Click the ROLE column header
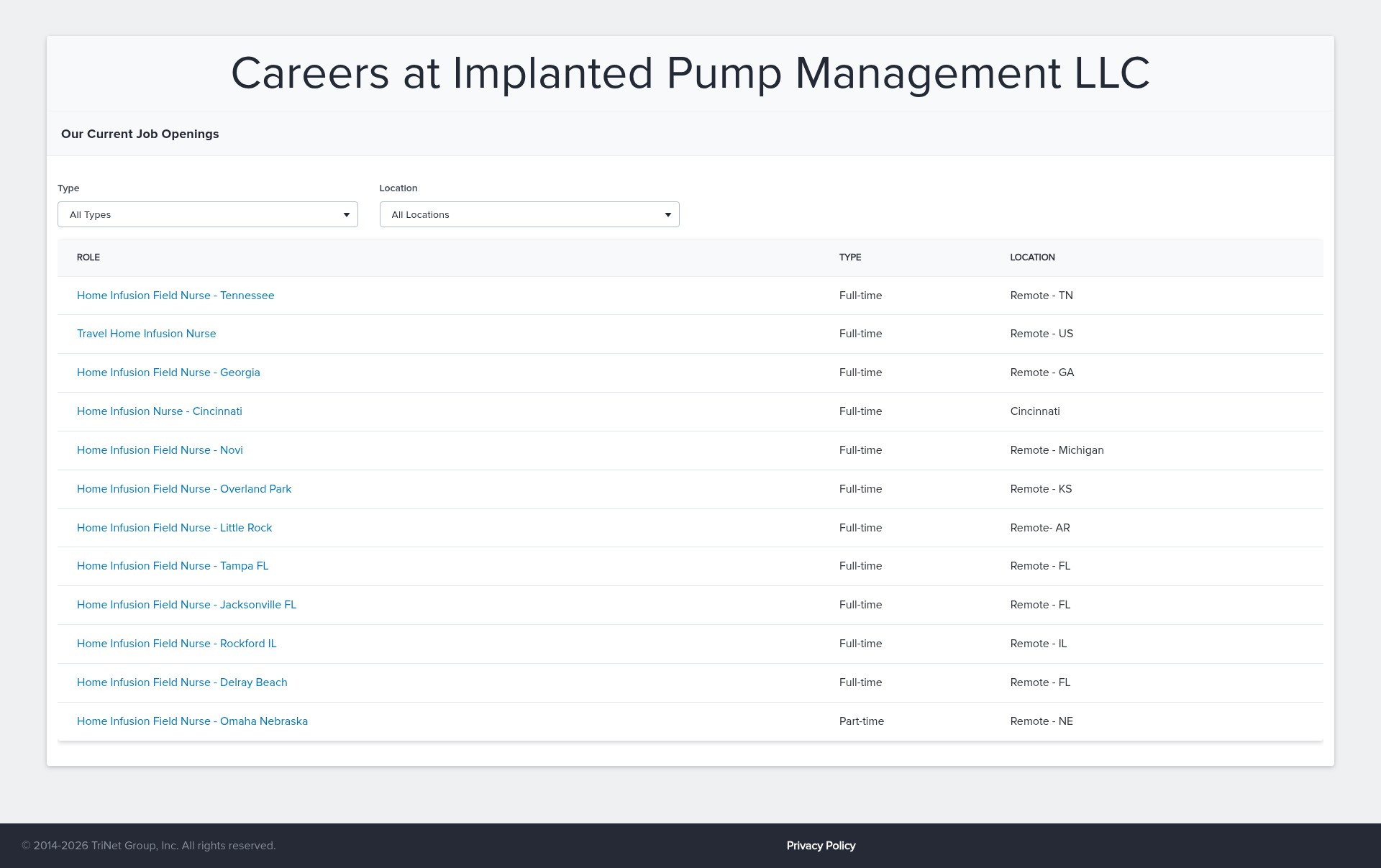This screenshot has height=868, width=1381. pos(88,257)
